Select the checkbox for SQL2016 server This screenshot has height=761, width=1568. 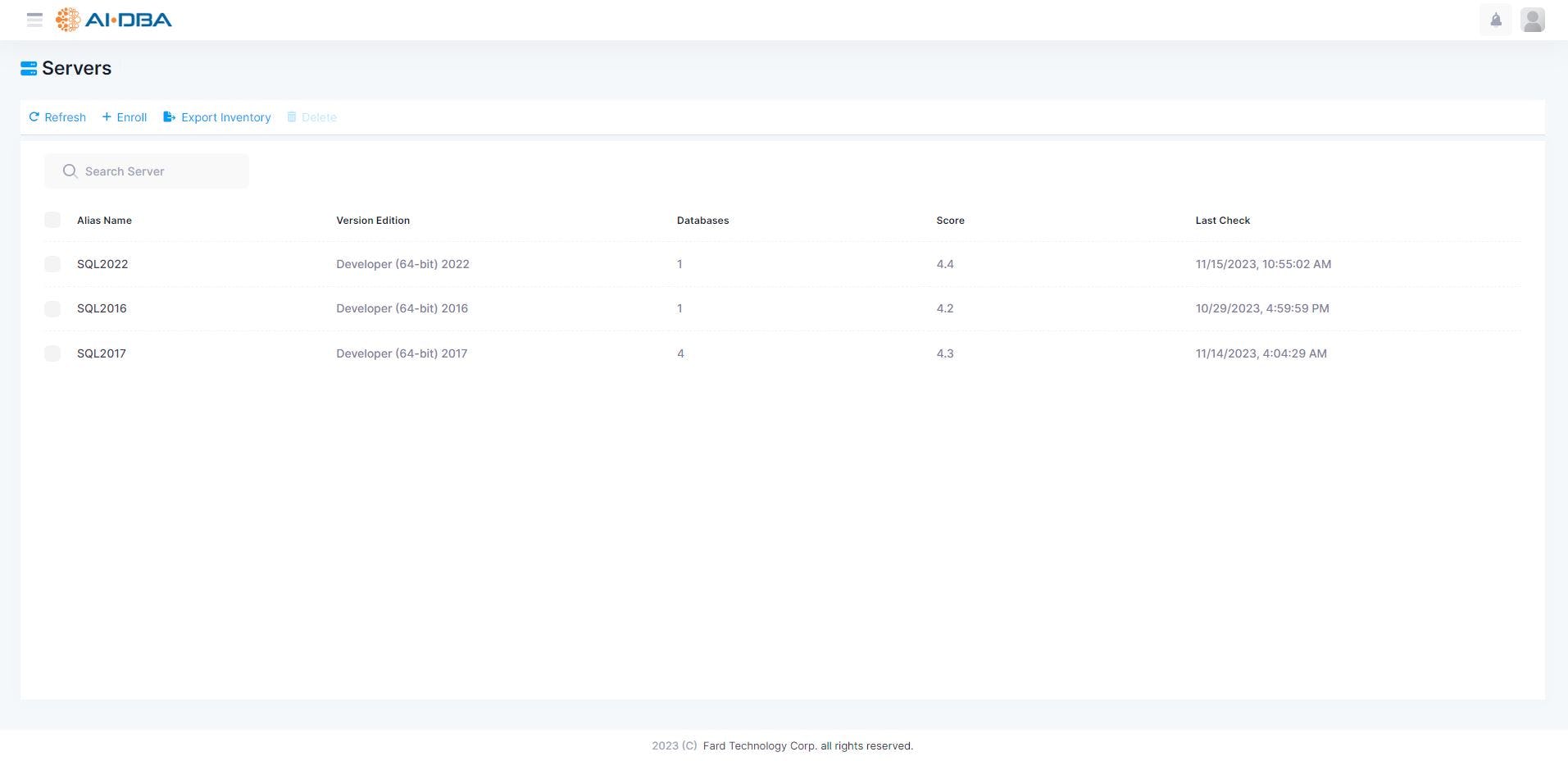point(52,308)
